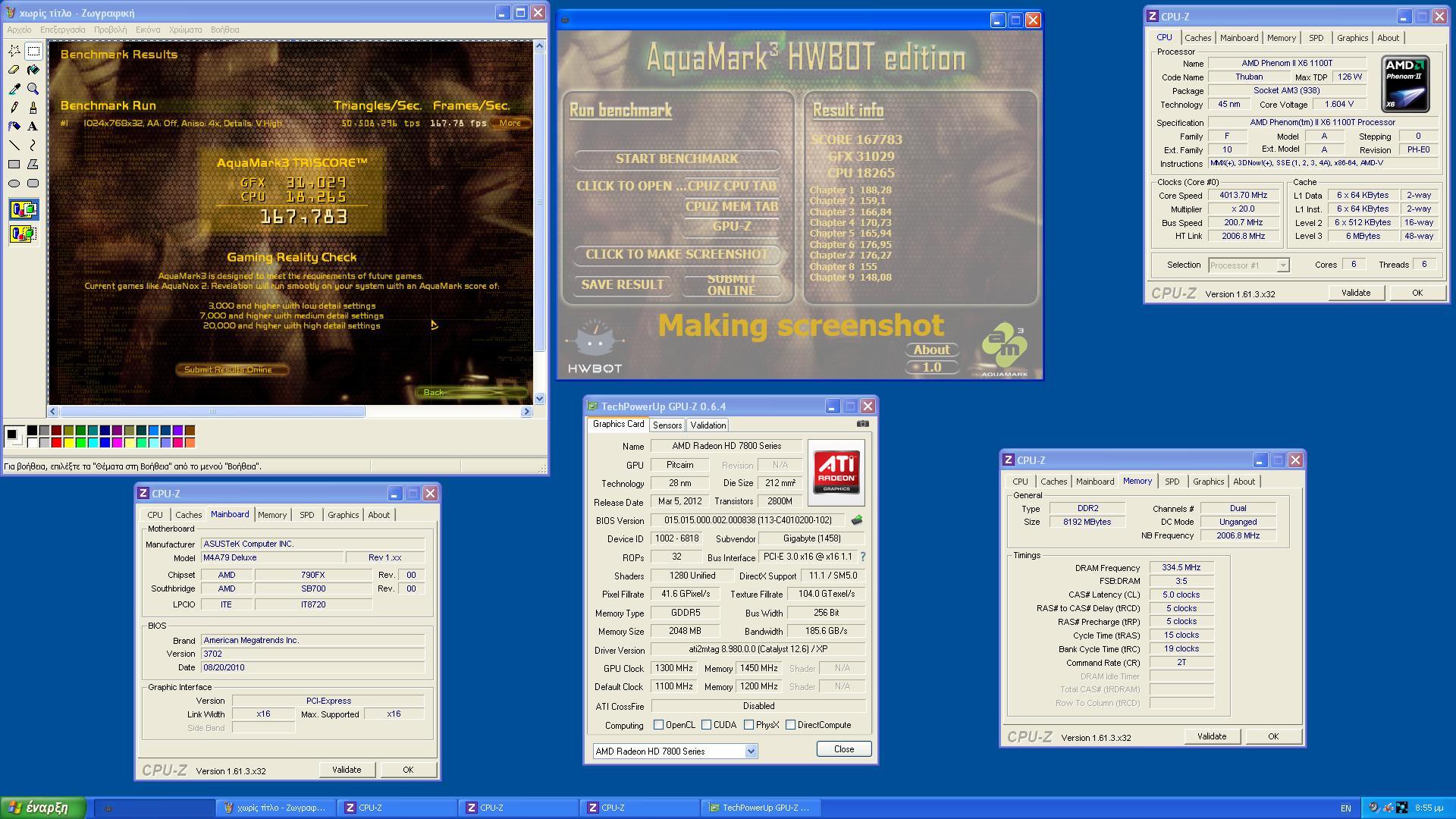Open the Αρχείο menu in Paint
The image size is (1456, 819).
[x=19, y=30]
